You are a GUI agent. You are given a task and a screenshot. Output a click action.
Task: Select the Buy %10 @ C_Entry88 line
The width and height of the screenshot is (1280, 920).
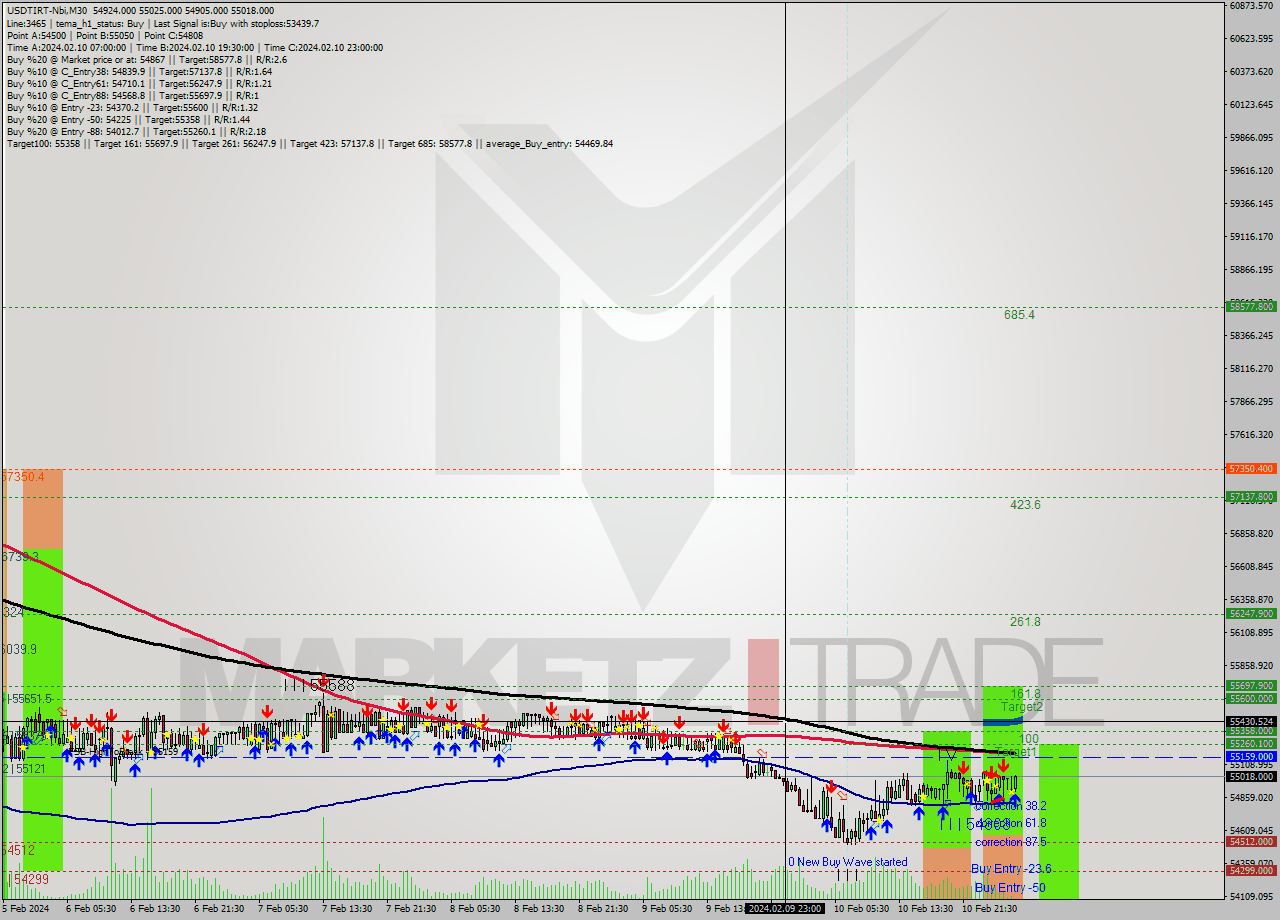click(x=132, y=95)
